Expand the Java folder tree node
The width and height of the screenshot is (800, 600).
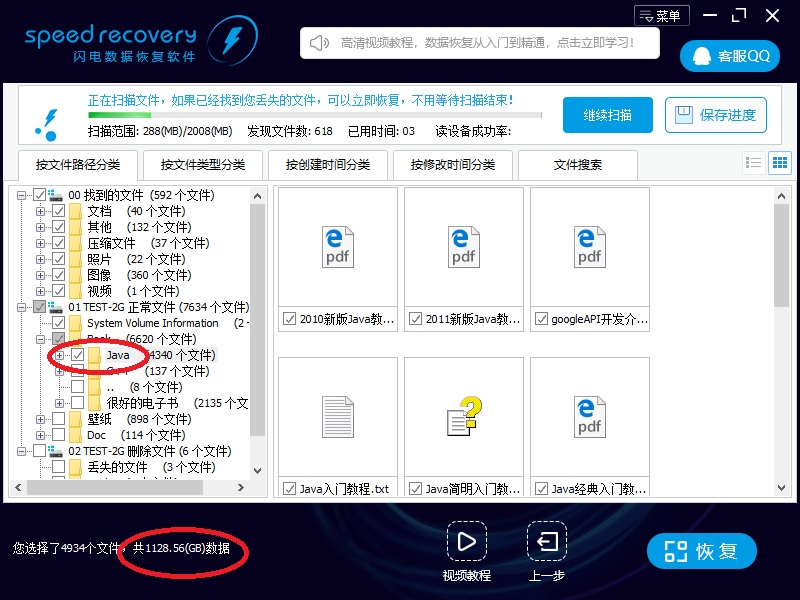[x=59, y=355]
